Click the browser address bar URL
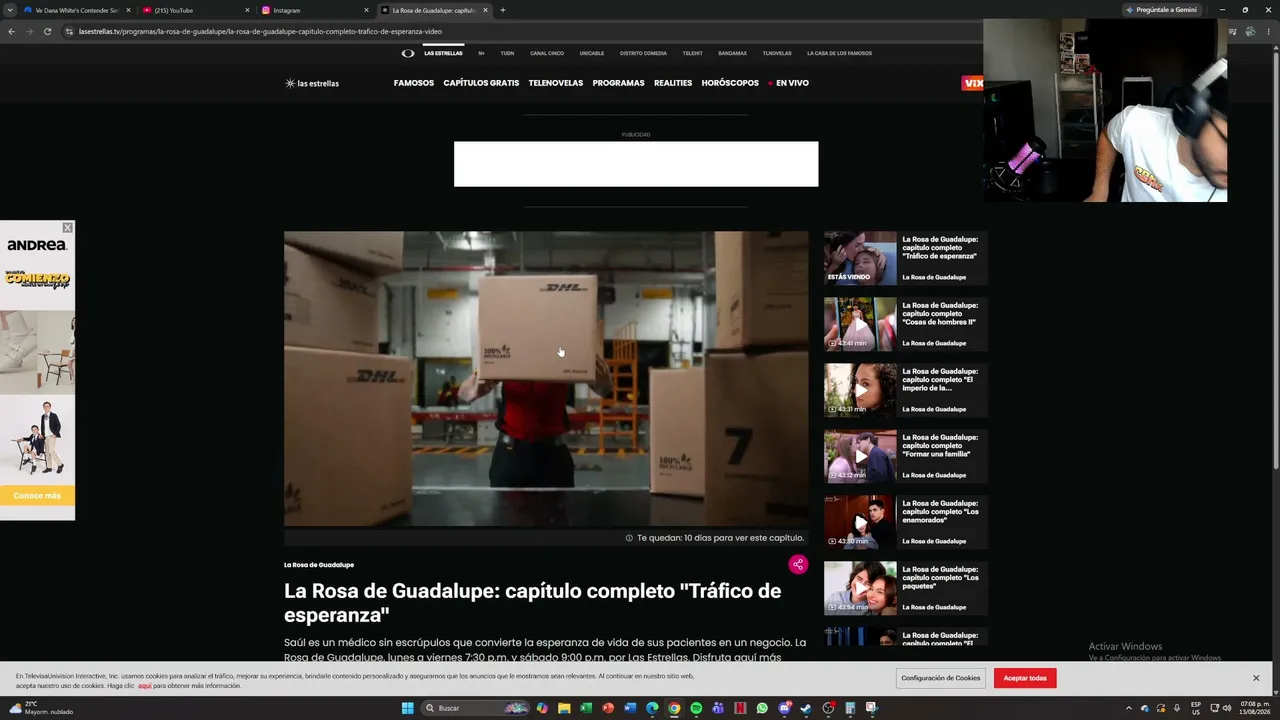 click(260, 31)
